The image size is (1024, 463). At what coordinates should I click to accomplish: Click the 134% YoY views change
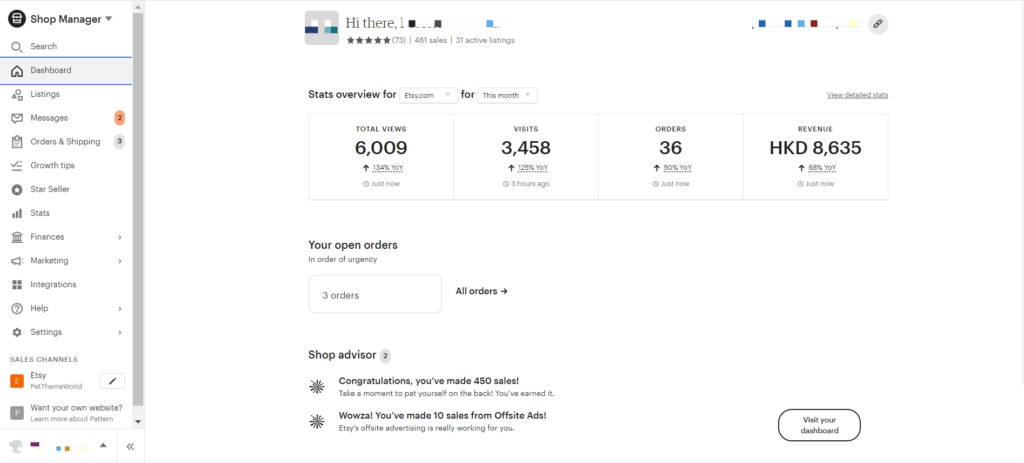point(388,168)
